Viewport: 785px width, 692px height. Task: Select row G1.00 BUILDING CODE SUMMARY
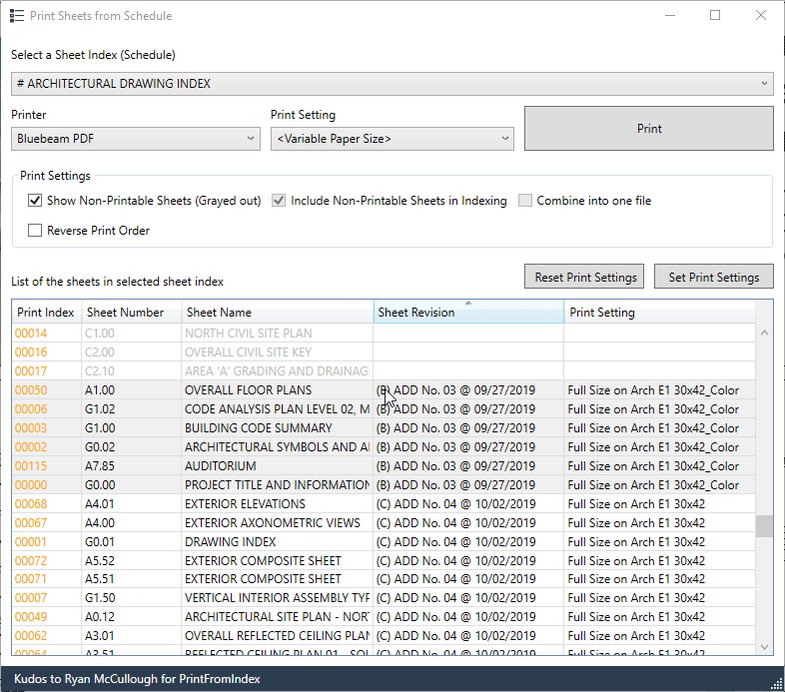click(x=383, y=428)
